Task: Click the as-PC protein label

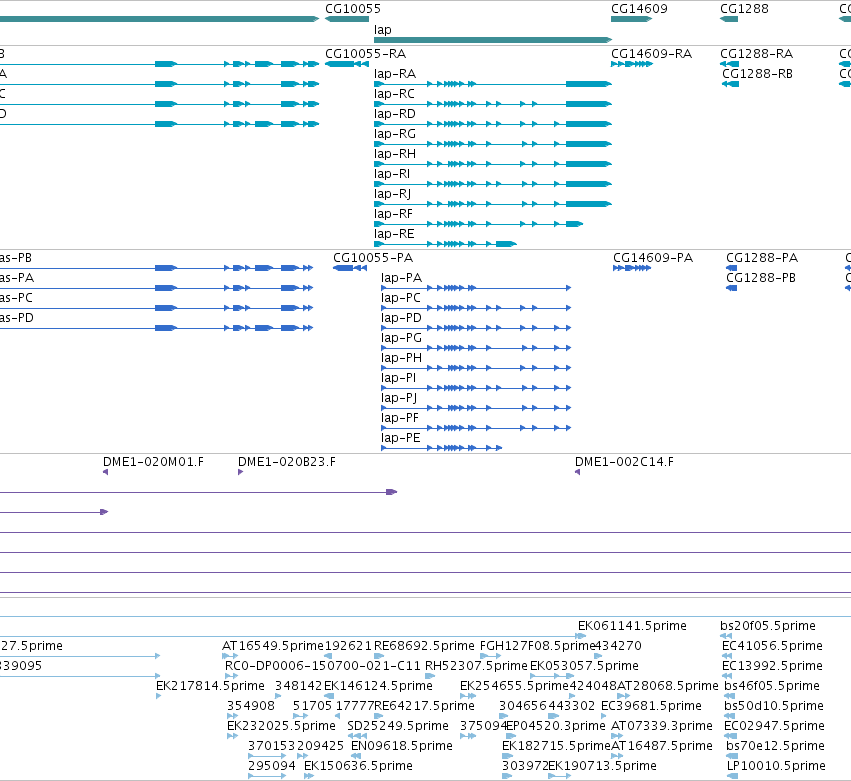Action: (16, 298)
